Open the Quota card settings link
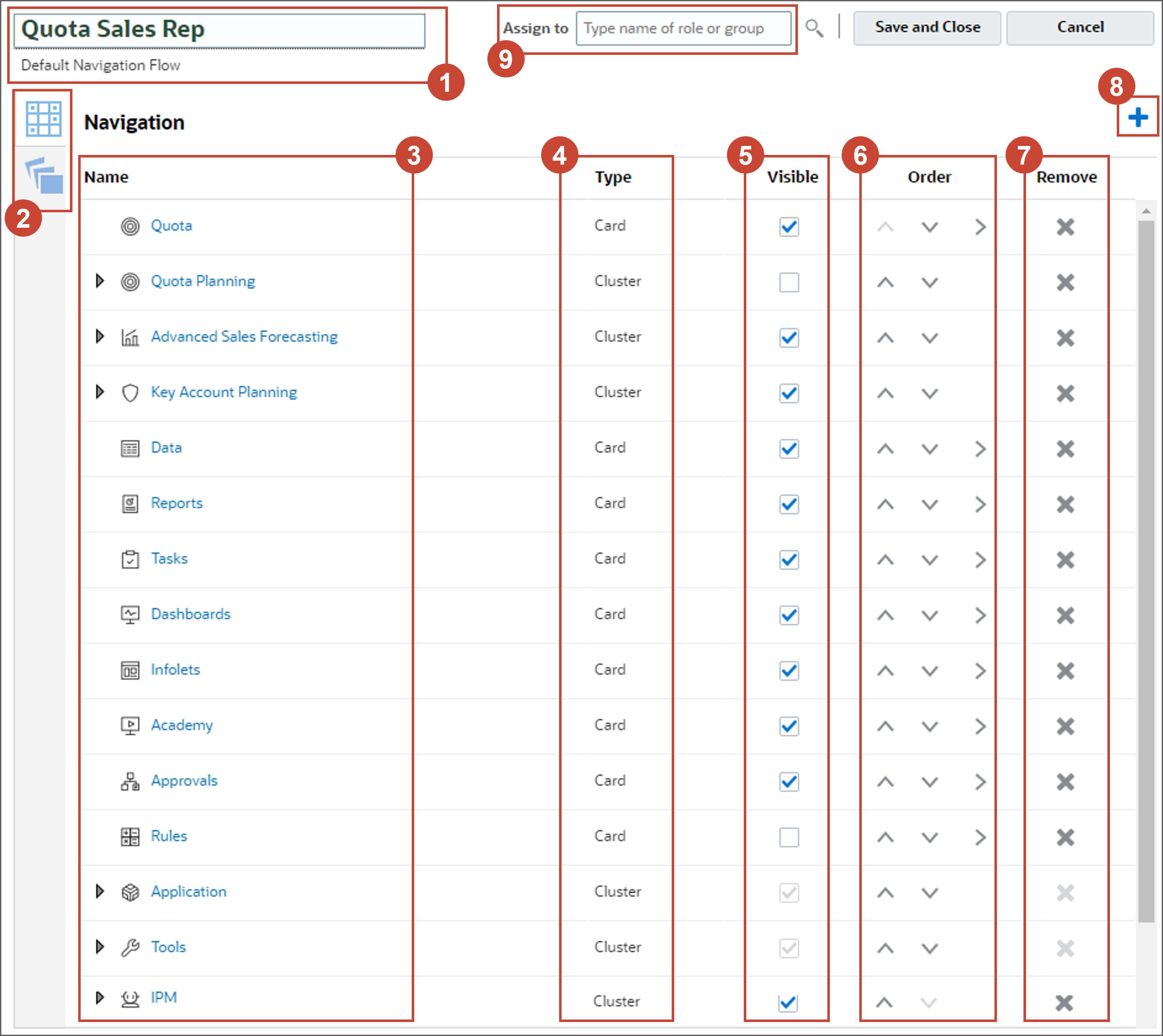1163x1036 pixels. pyautogui.click(x=171, y=226)
